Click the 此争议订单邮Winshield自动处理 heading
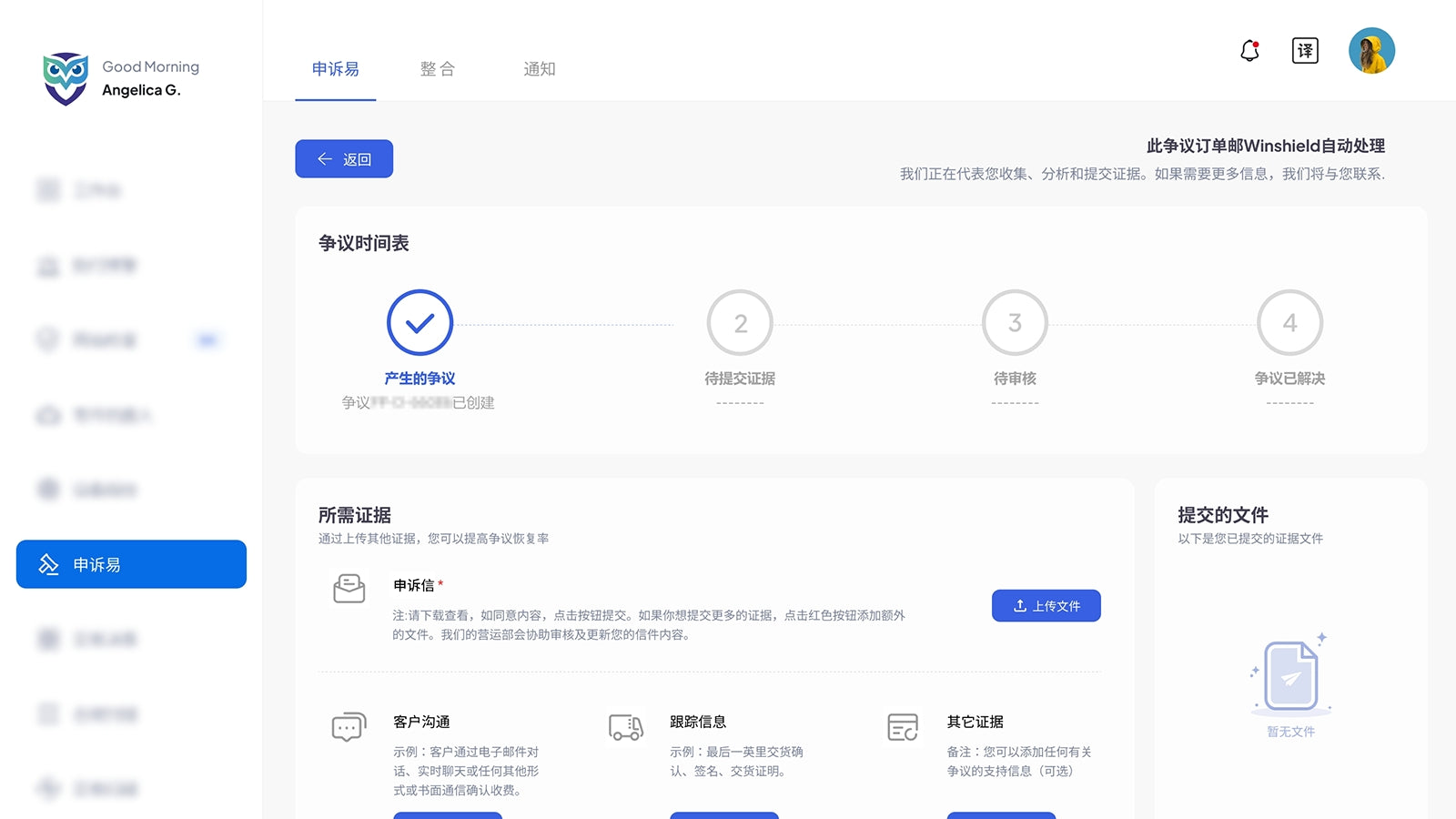1456x819 pixels. pyautogui.click(x=1265, y=146)
